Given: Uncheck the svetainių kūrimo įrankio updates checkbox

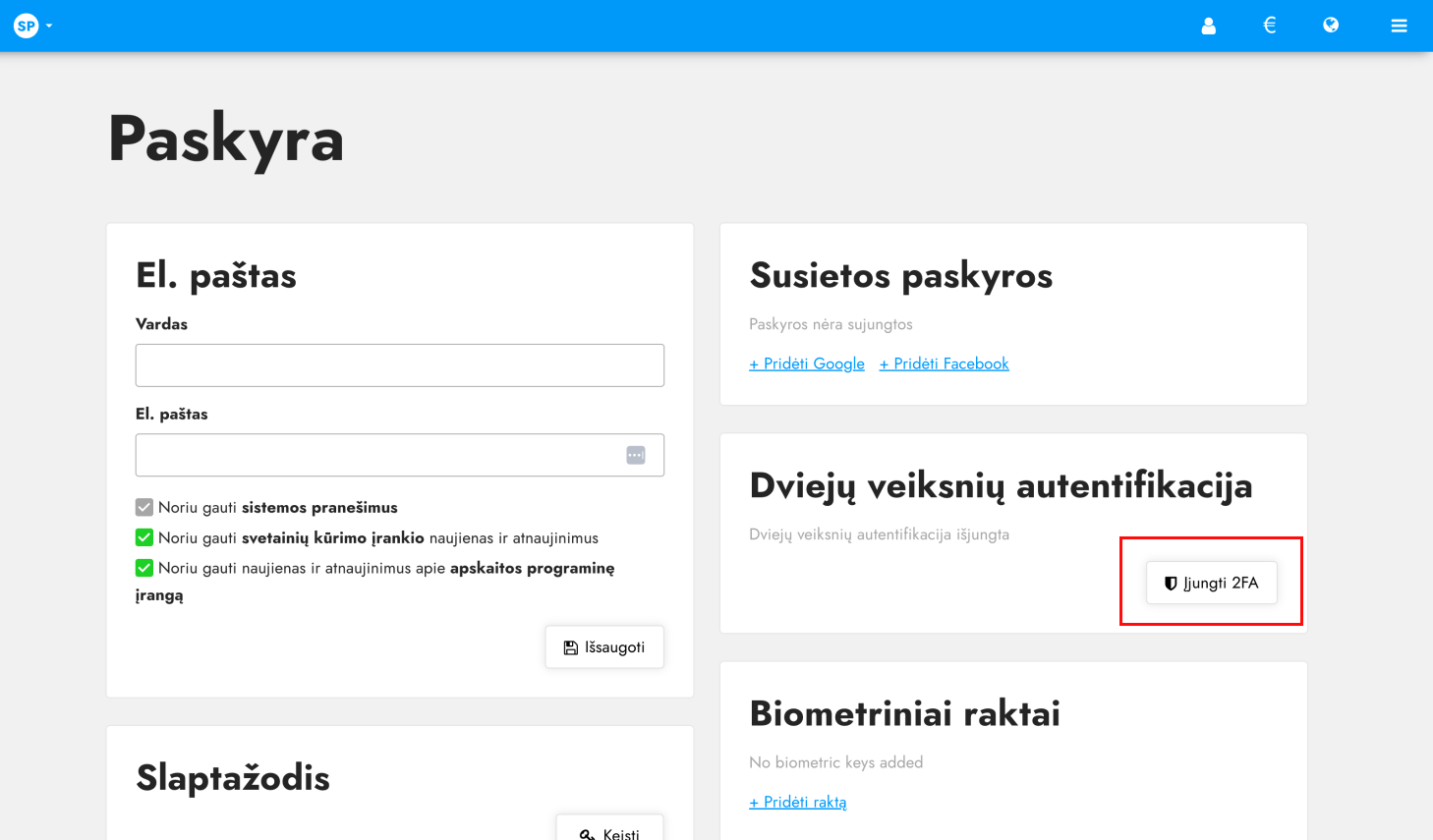Looking at the screenshot, I should 143,536.
